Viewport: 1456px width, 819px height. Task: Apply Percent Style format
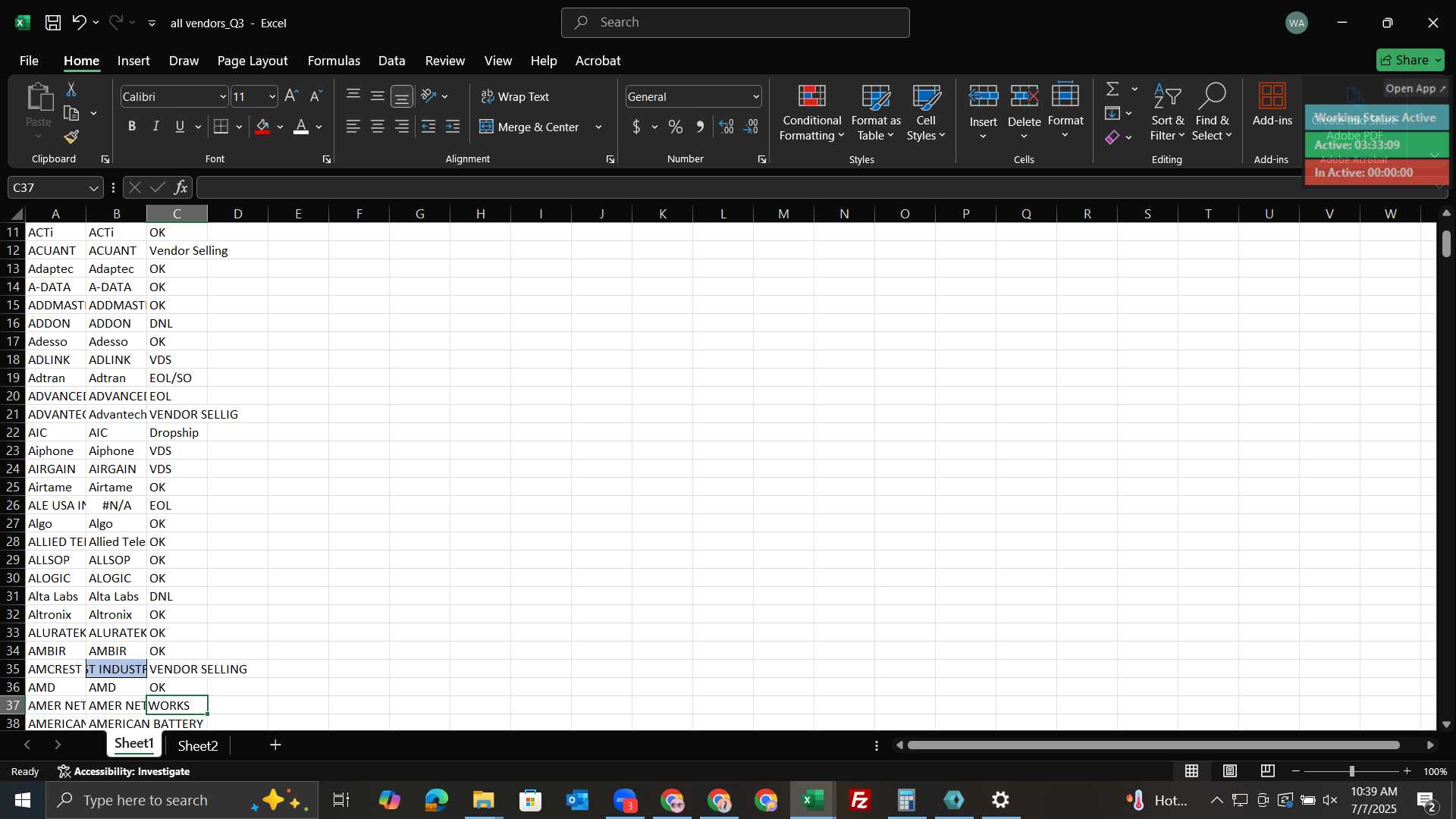(675, 127)
